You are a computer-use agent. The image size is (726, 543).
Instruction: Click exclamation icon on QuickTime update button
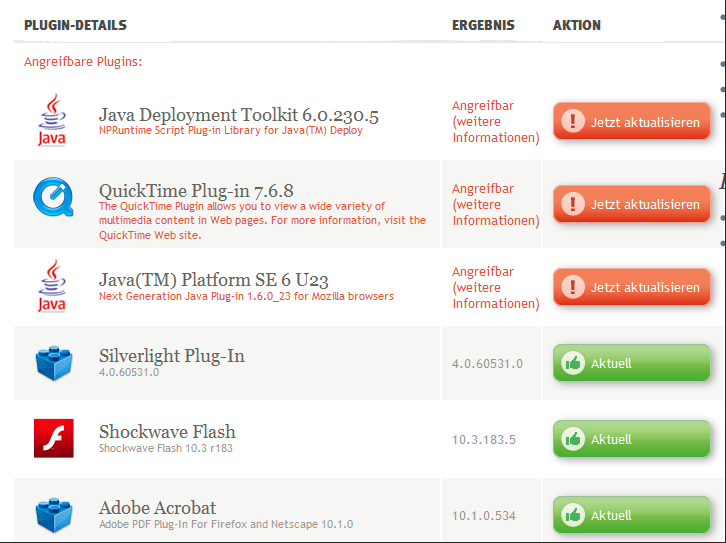coord(573,204)
